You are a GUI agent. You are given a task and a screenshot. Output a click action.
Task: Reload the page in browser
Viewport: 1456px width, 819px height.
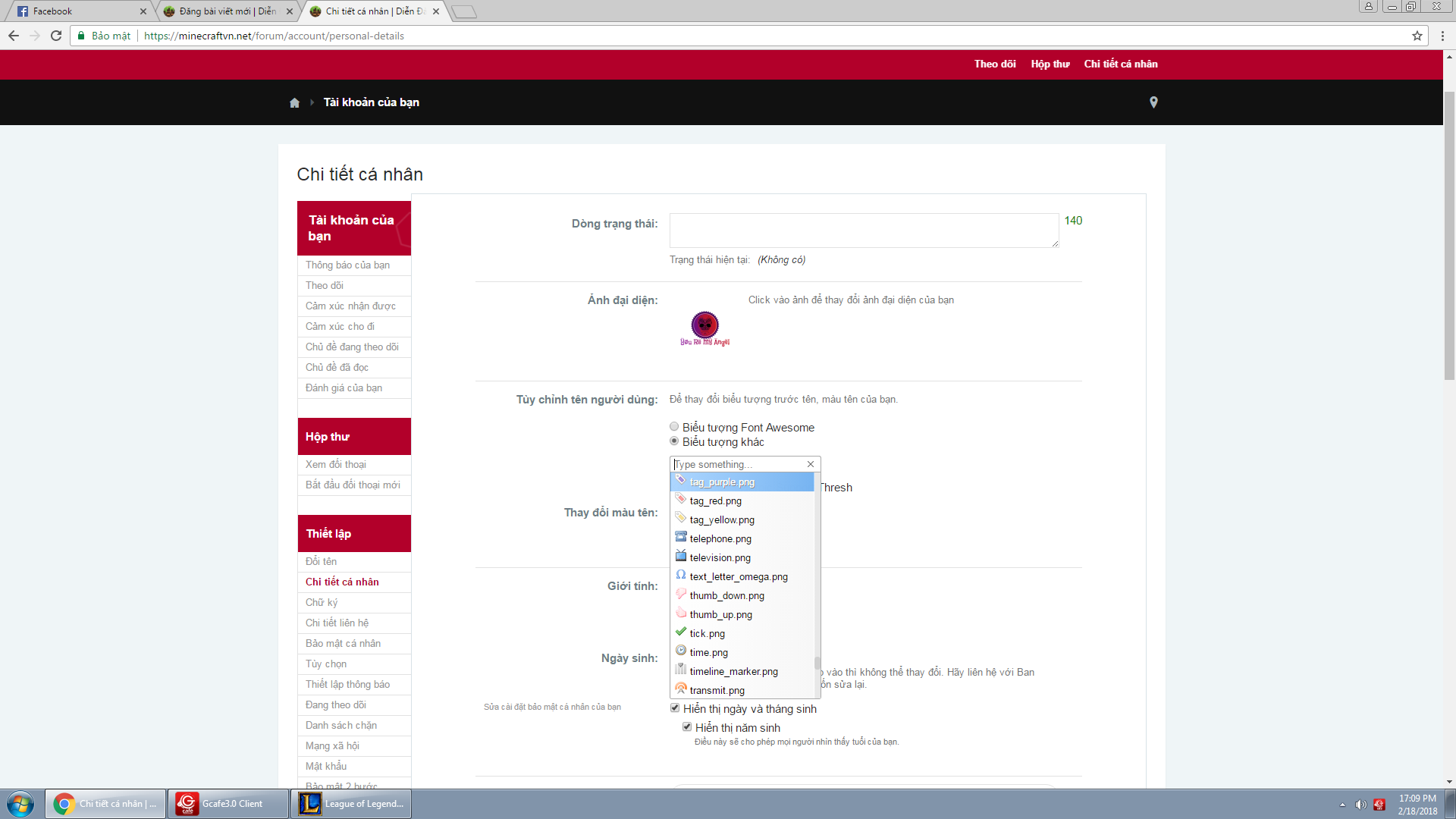56,36
